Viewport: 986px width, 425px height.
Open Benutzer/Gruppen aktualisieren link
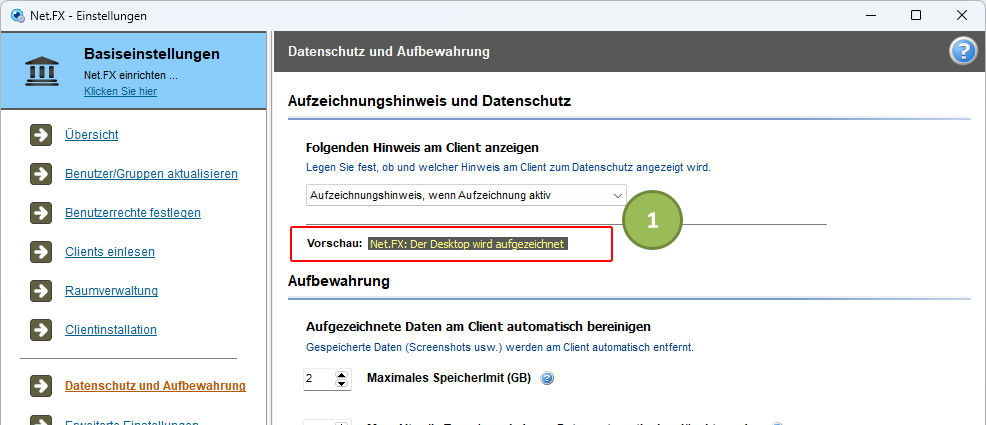pos(152,174)
